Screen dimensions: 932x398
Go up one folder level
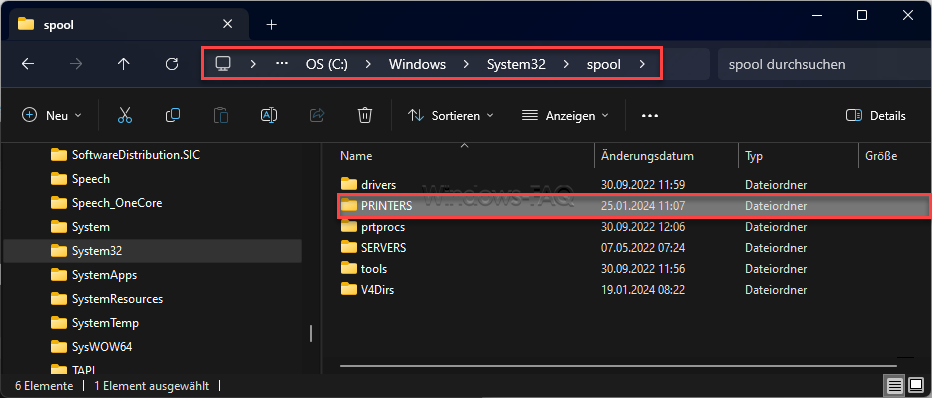click(x=124, y=64)
